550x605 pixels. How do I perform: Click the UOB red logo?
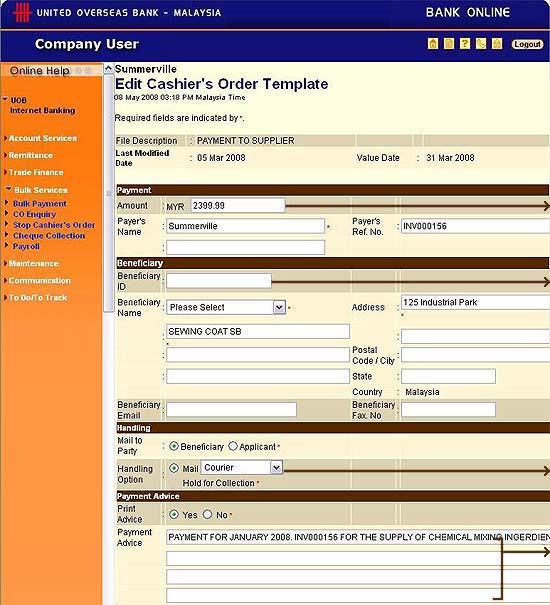pos(22,12)
